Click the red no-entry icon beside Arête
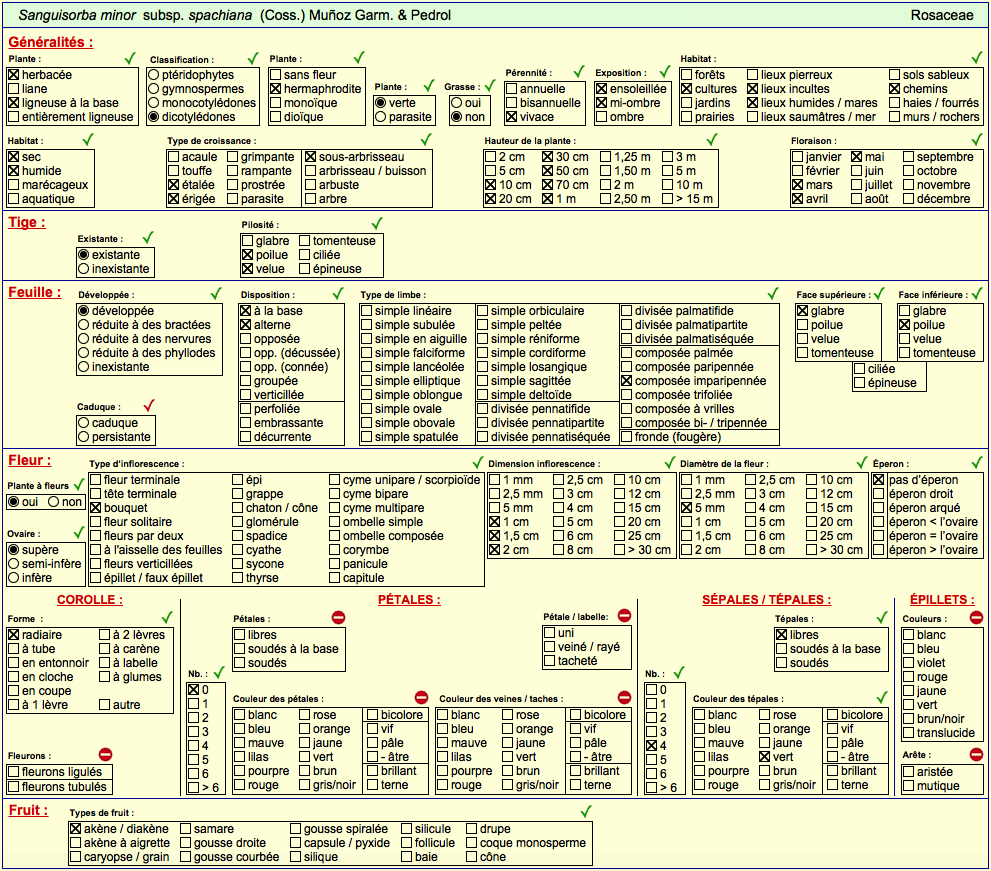 click(x=976, y=754)
